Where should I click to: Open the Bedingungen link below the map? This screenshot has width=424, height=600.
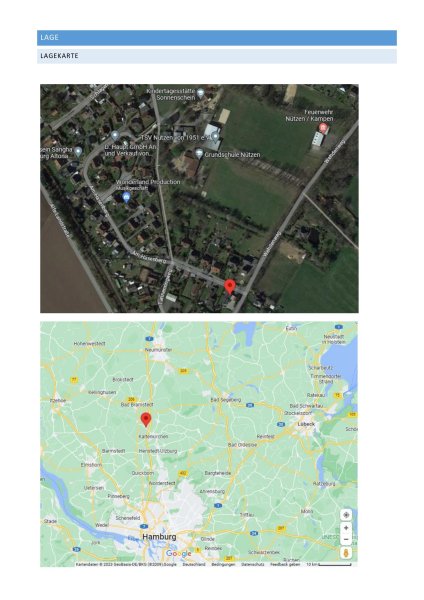click(223, 564)
